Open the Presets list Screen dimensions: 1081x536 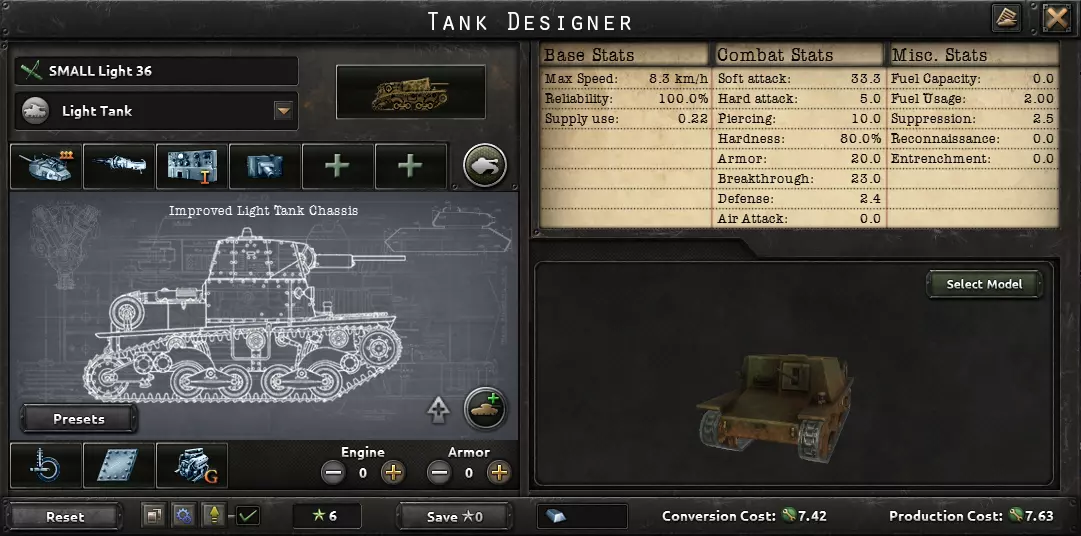[79, 419]
